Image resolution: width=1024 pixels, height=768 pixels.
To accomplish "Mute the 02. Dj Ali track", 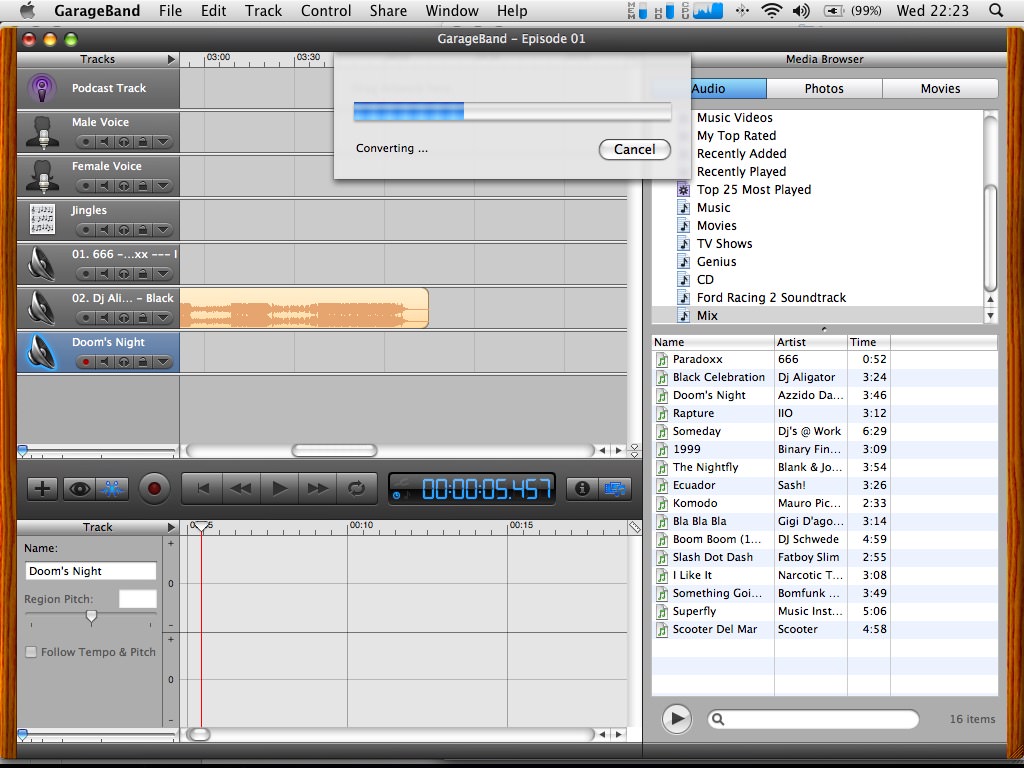I will [x=104, y=317].
